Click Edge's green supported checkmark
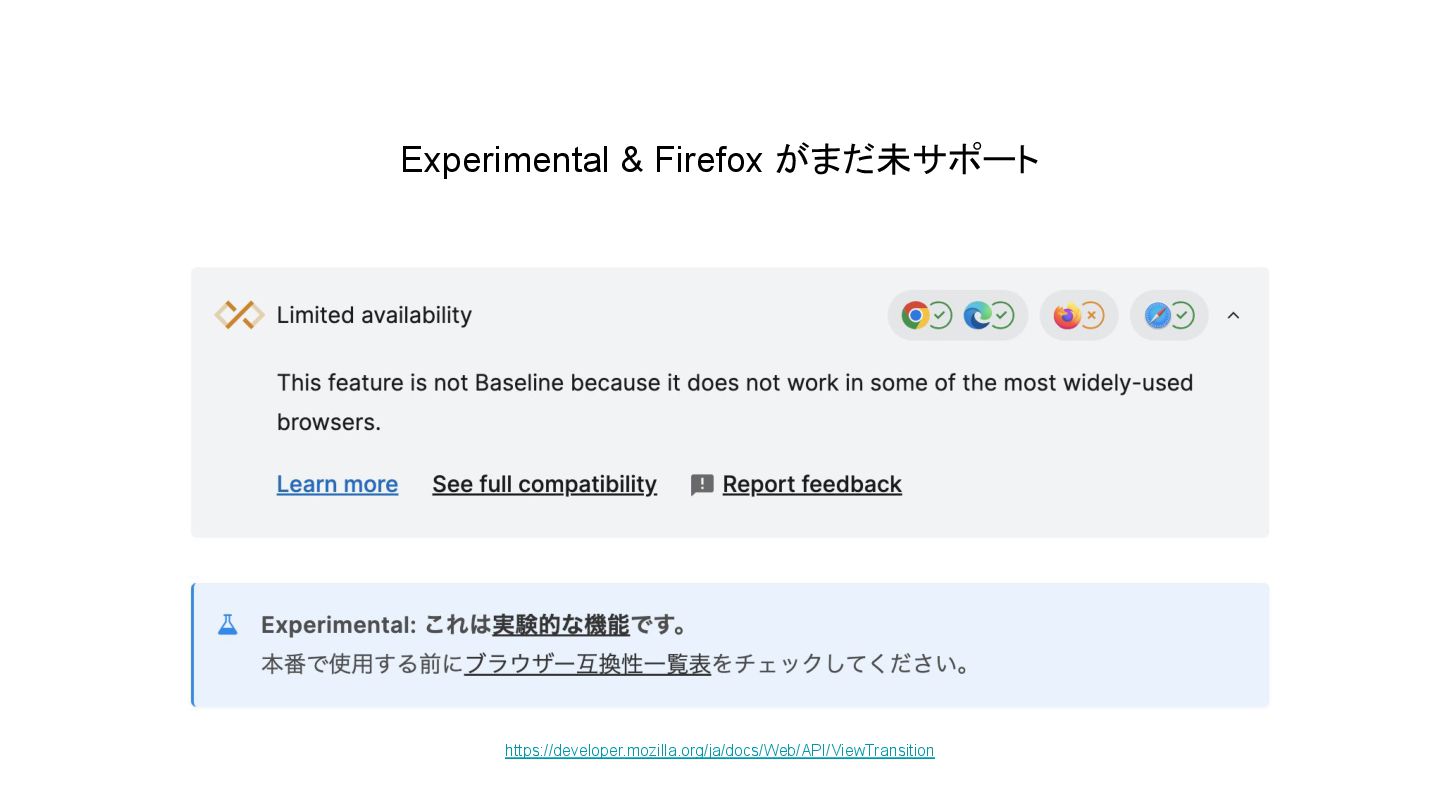The image size is (1440, 810). pyautogui.click(x=1002, y=316)
